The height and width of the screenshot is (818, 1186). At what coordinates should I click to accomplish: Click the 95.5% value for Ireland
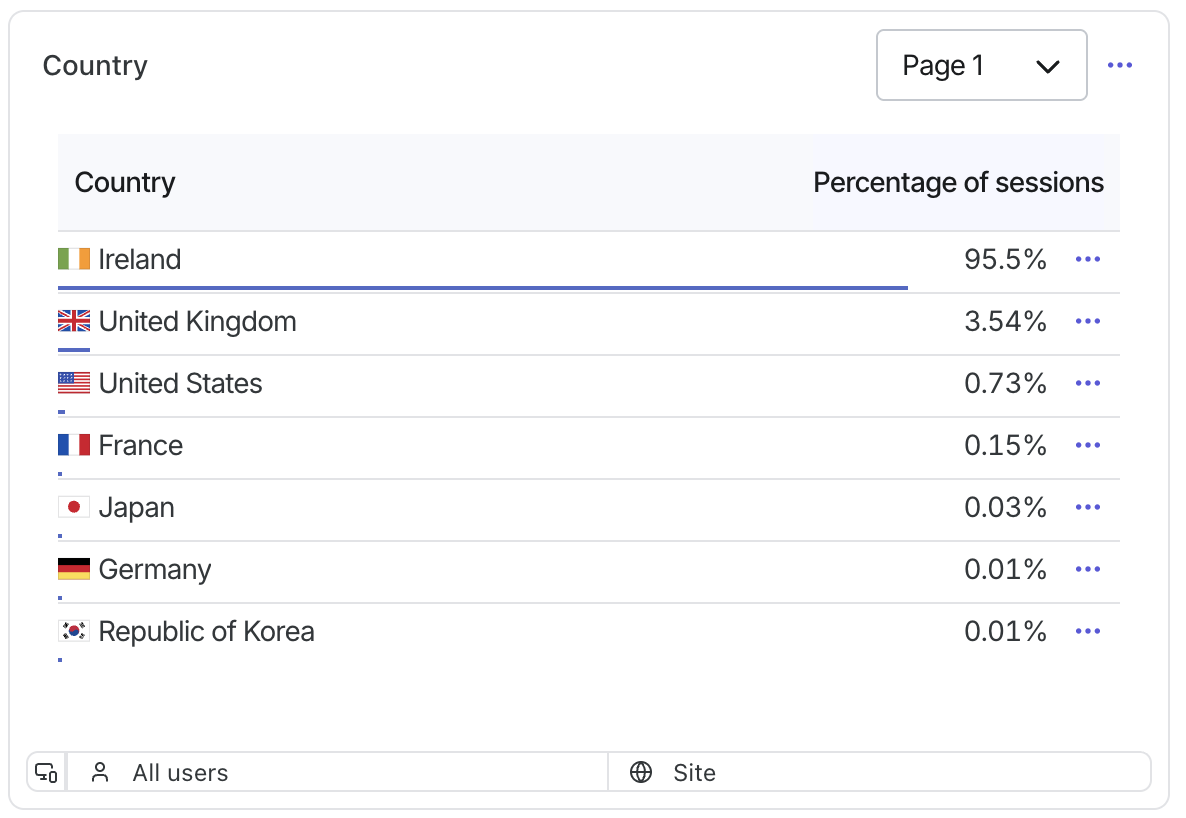(1005, 260)
